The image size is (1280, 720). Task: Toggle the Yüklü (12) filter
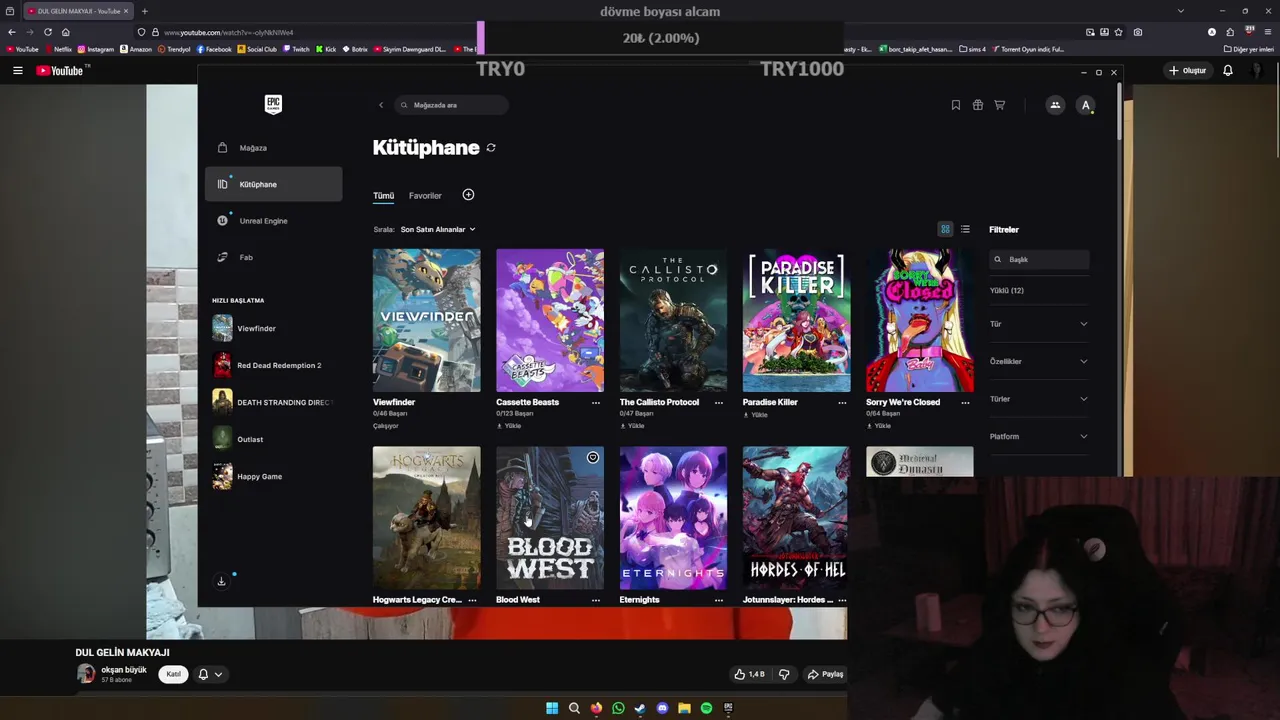coord(1007,291)
